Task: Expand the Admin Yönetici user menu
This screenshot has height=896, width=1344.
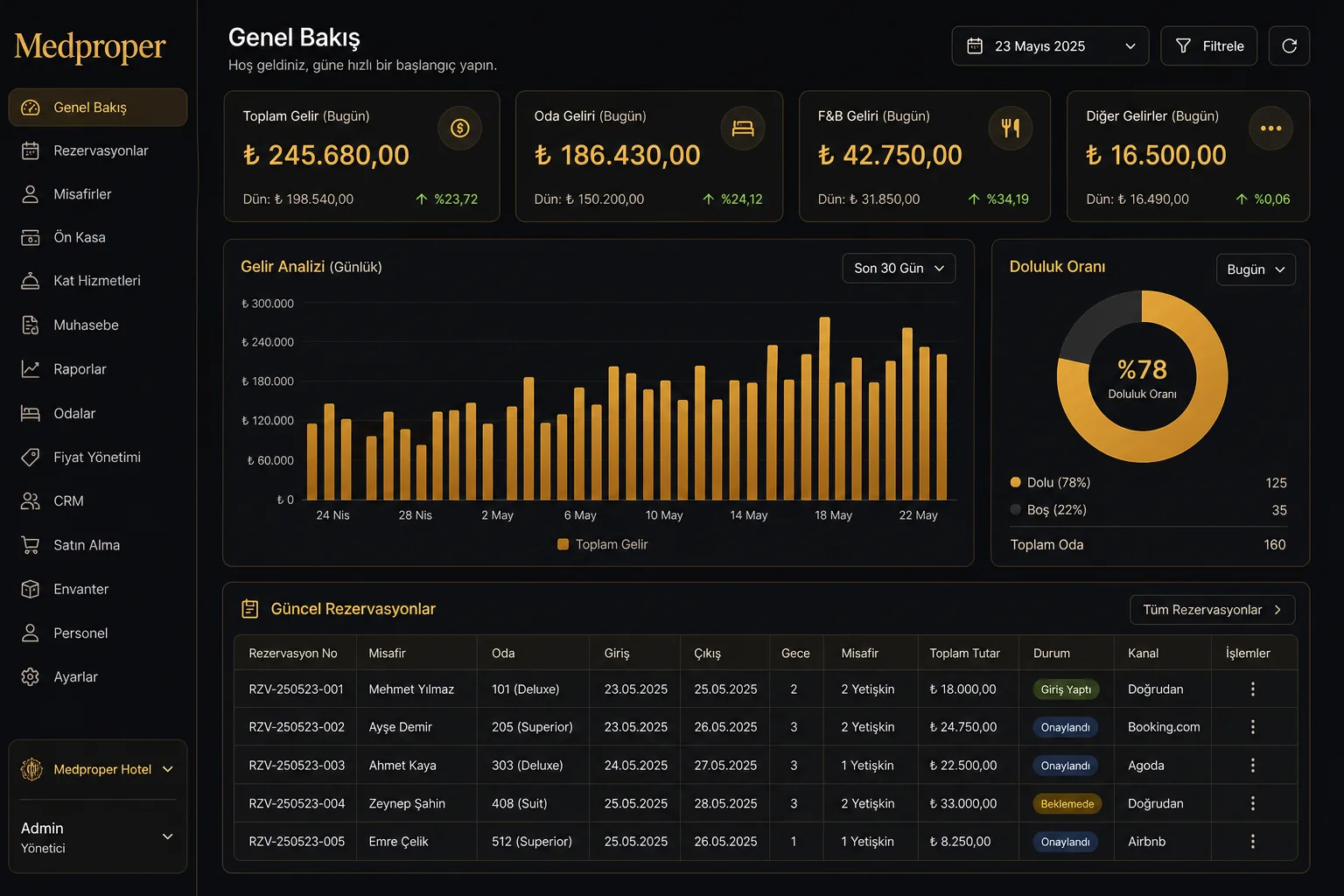Action: (97, 837)
